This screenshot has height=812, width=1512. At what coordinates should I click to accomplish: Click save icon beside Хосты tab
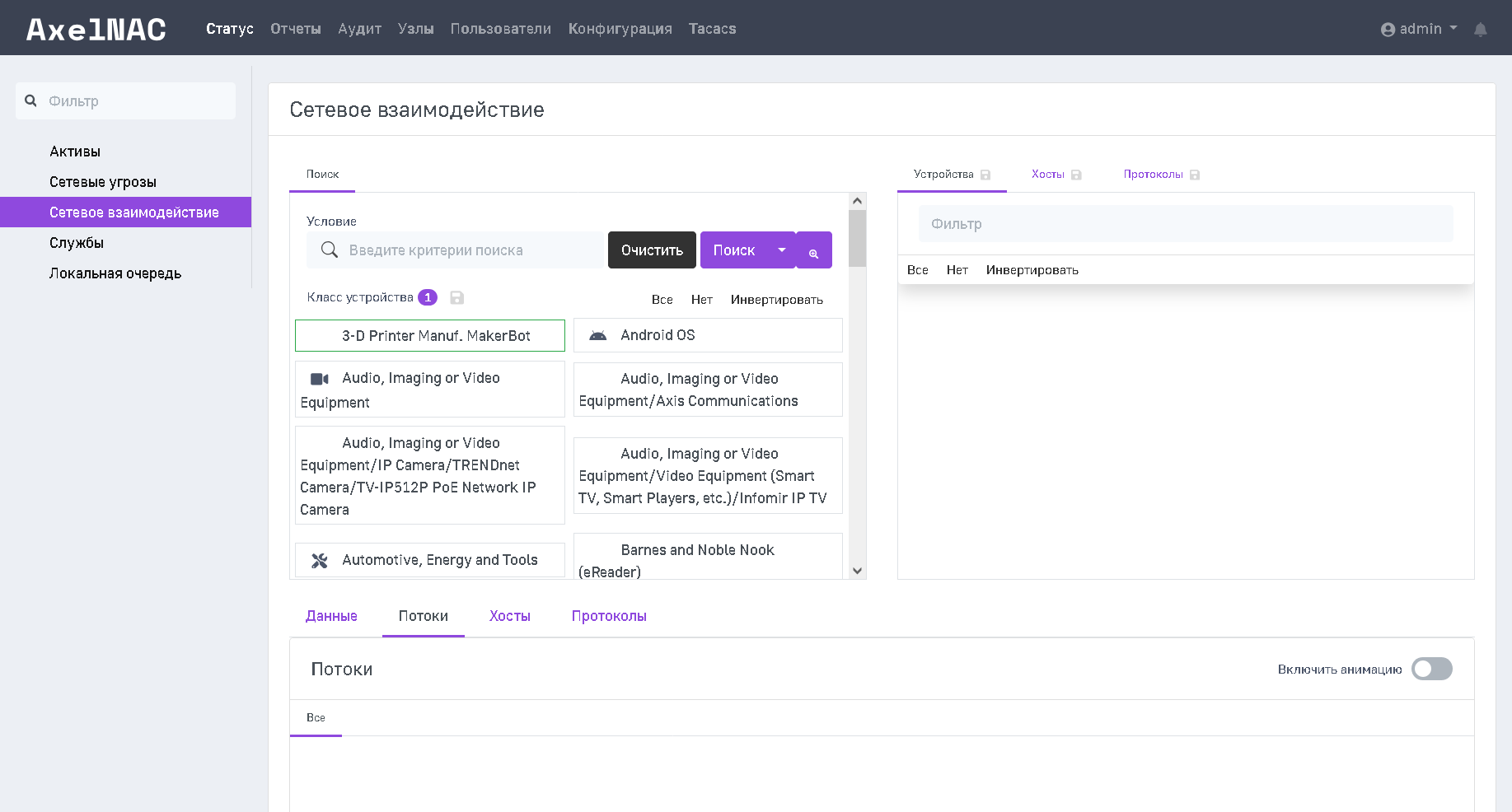click(1076, 175)
